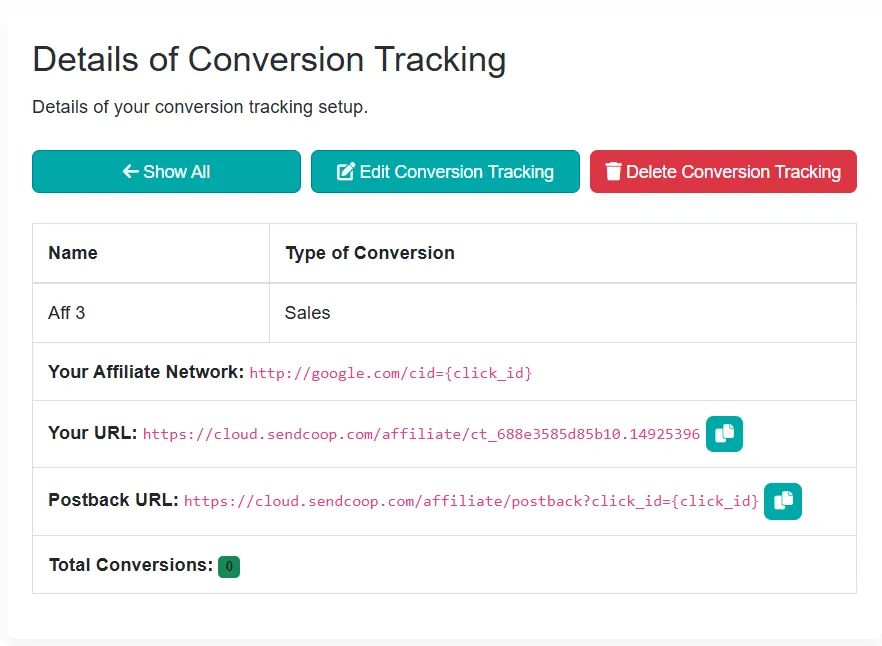This screenshot has height=646, width=882.
Task: Copy the Postback URL using copy icon
Action: (x=782, y=501)
